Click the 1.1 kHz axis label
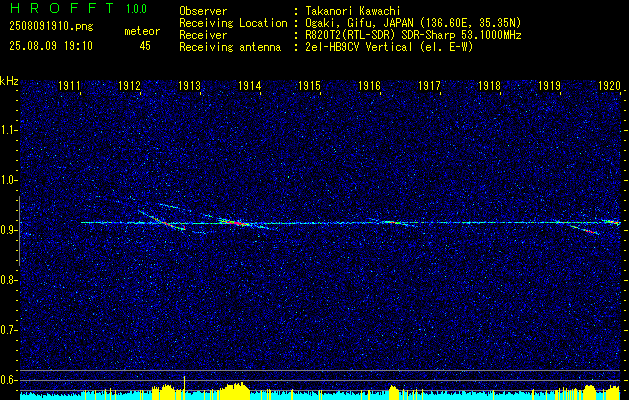 coord(7,130)
